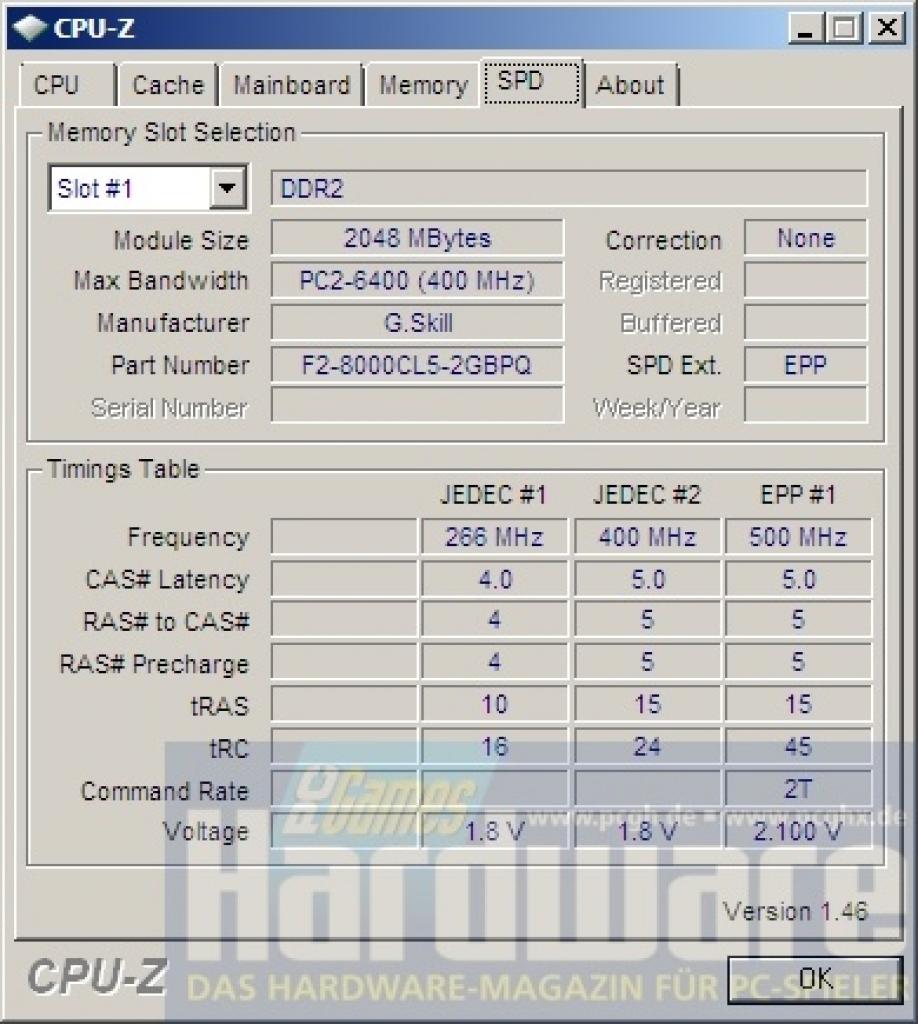Click the empty Serial Number field
918x1024 pixels.
[417, 405]
